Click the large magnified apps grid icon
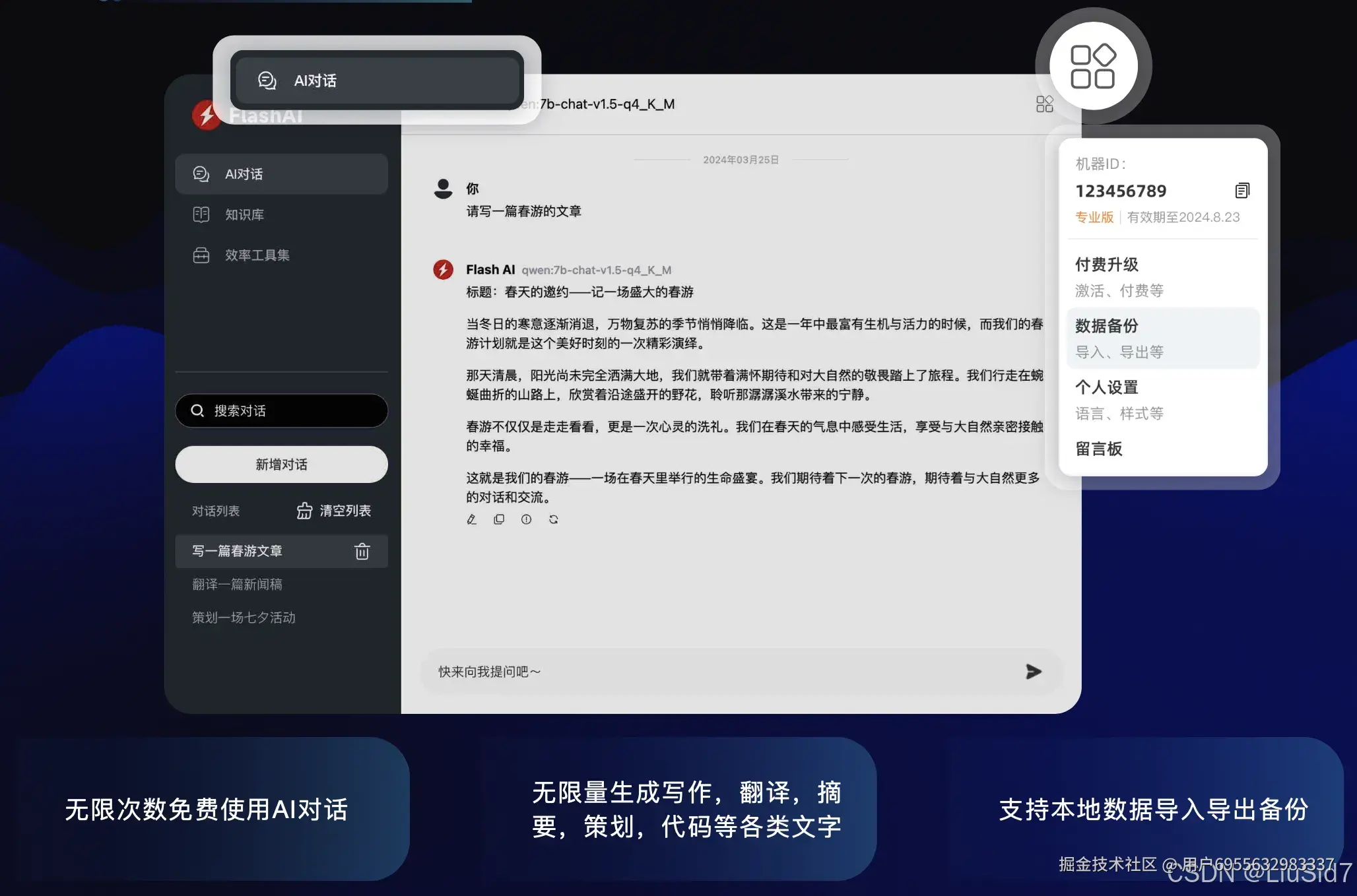Image resolution: width=1357 pixels, height=896 pixels. (1092, 66)
